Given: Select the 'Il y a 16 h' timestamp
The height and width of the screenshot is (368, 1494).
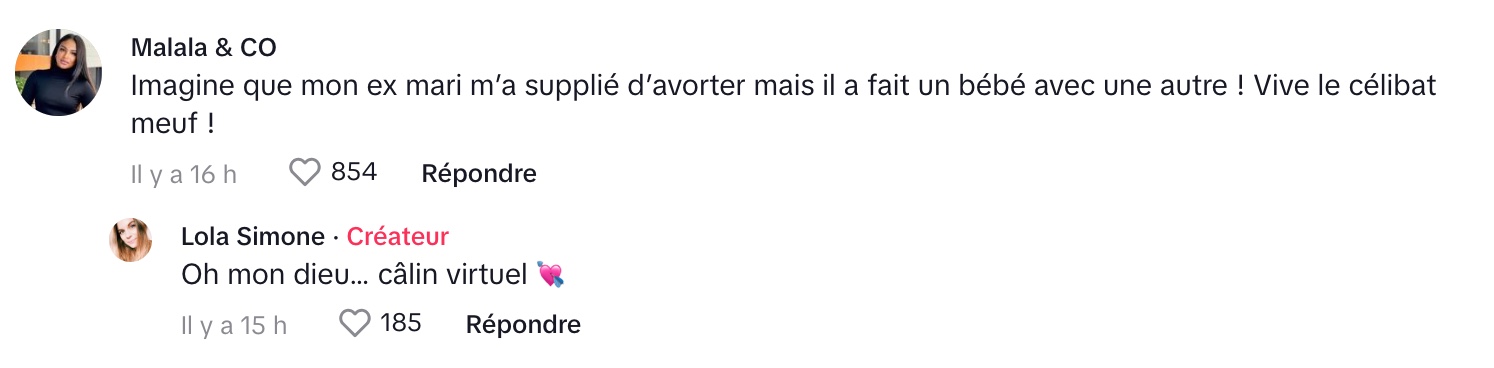Looking at the screenshot, I should (x=184, y=174).
